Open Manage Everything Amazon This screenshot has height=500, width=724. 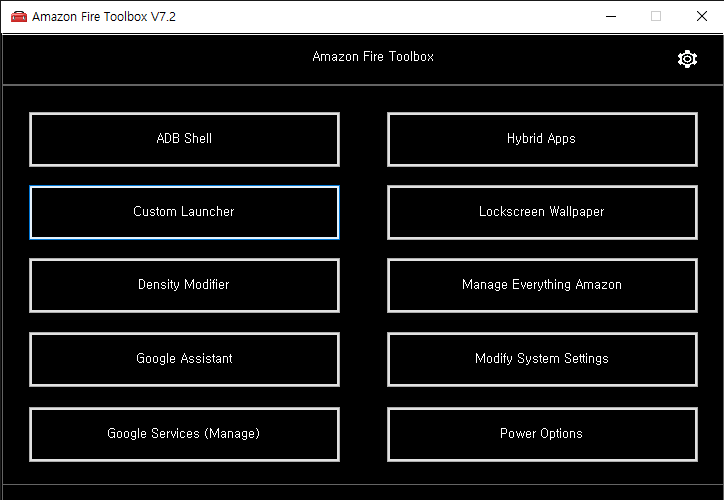542,285
